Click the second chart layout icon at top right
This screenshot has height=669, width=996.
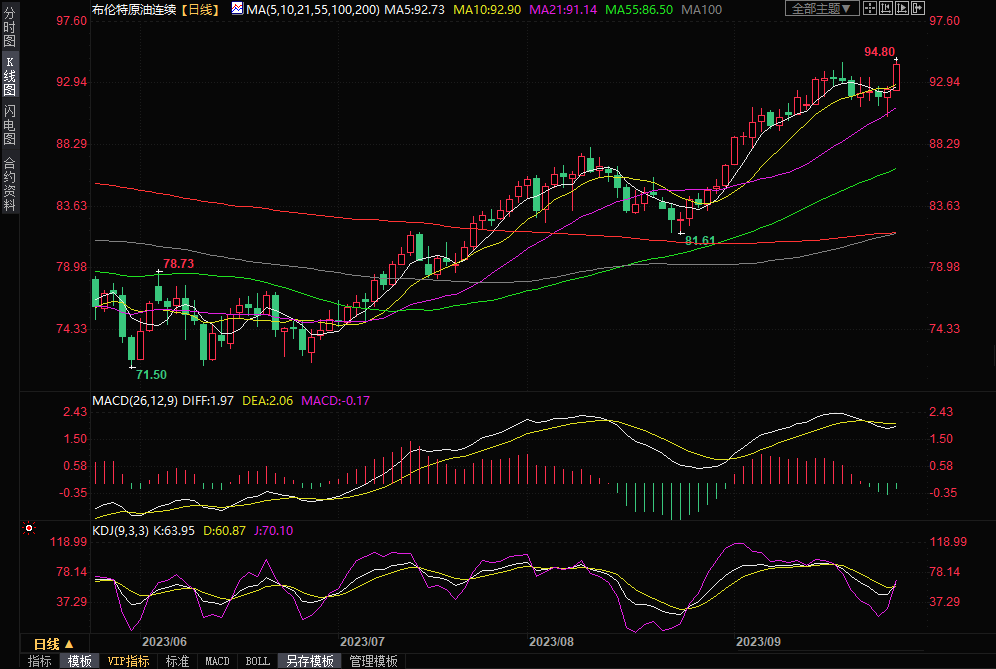click(x=887, y=9)
